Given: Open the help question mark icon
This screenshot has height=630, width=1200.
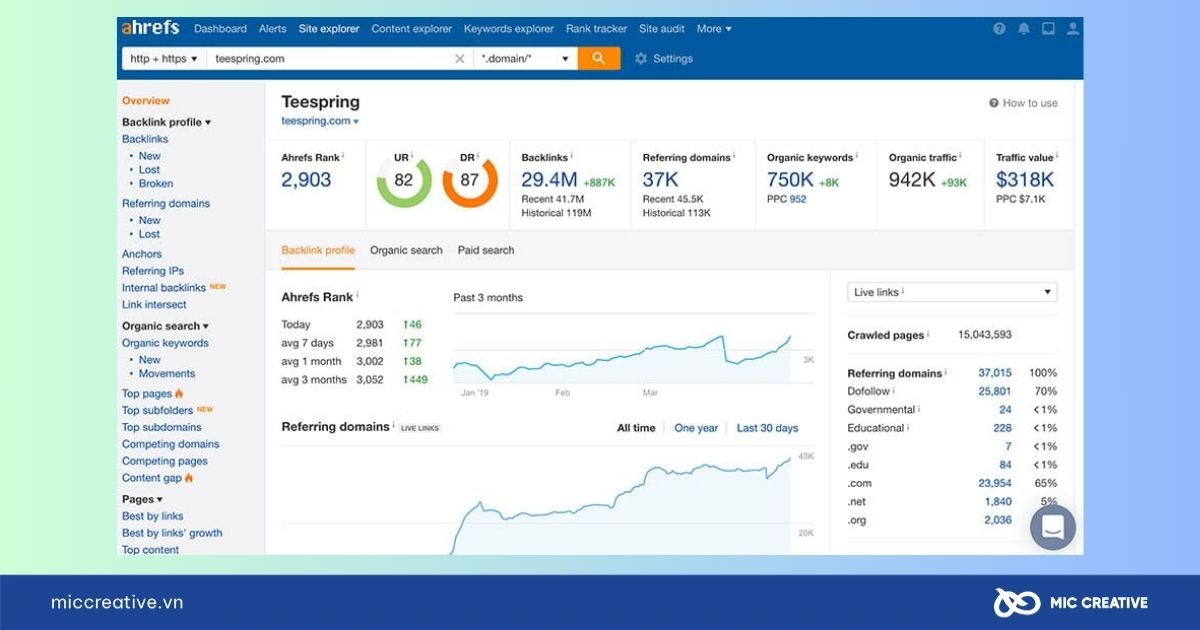Looking at the screenshot, I should coord(999,29).
